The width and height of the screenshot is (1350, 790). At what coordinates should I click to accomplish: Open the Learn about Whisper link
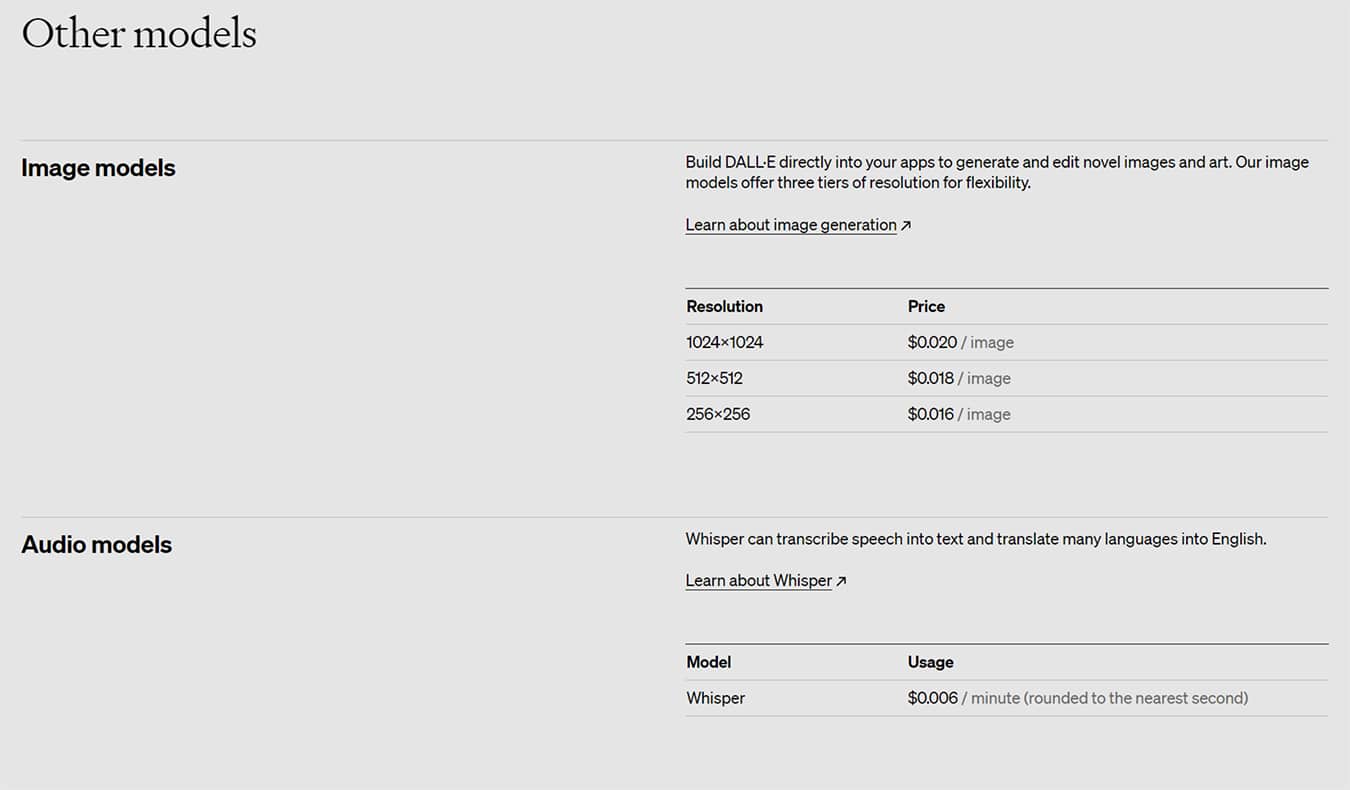[758, 581]
